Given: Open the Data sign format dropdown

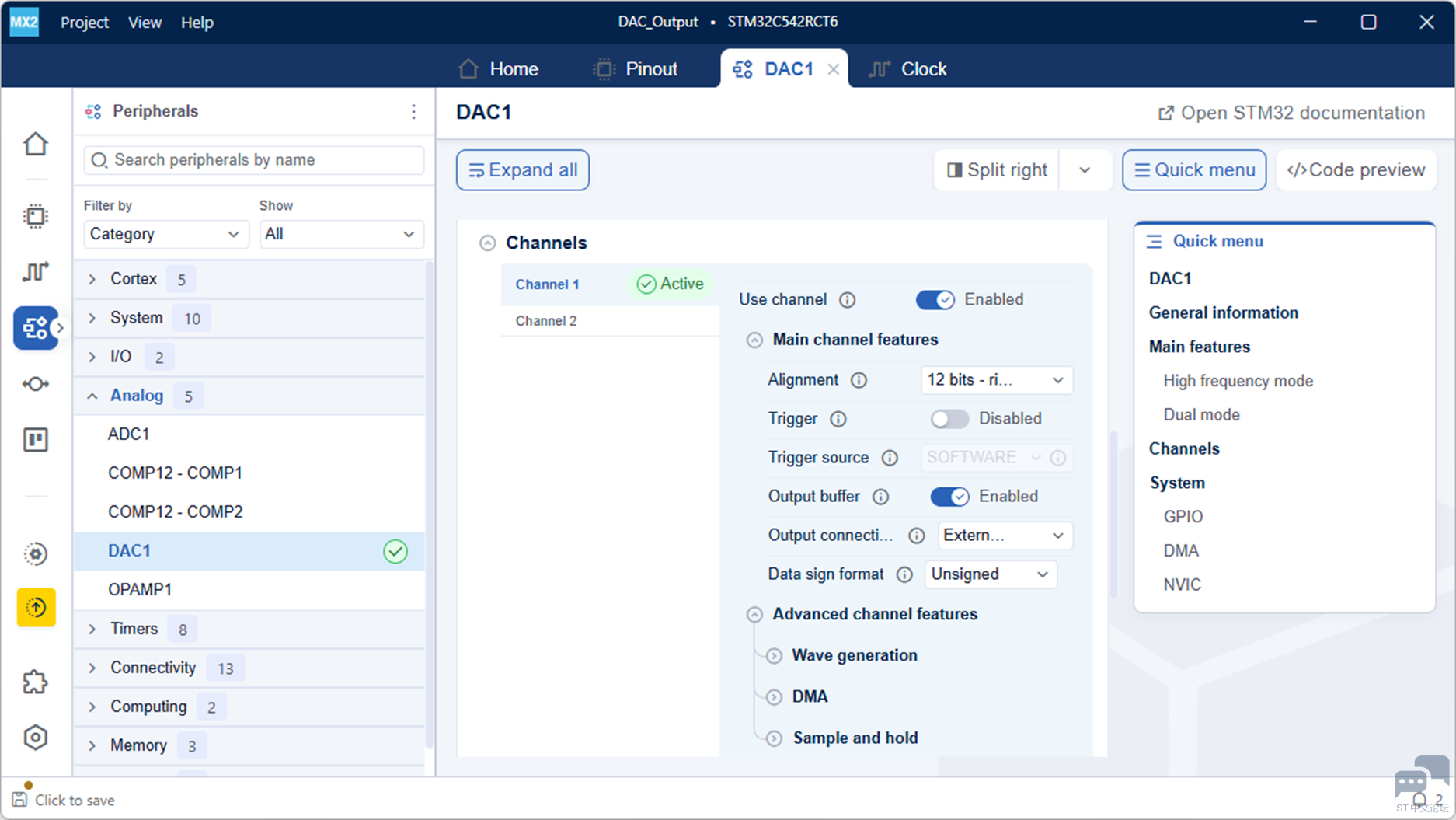Looking at the screenshot, I should (991, 574).
